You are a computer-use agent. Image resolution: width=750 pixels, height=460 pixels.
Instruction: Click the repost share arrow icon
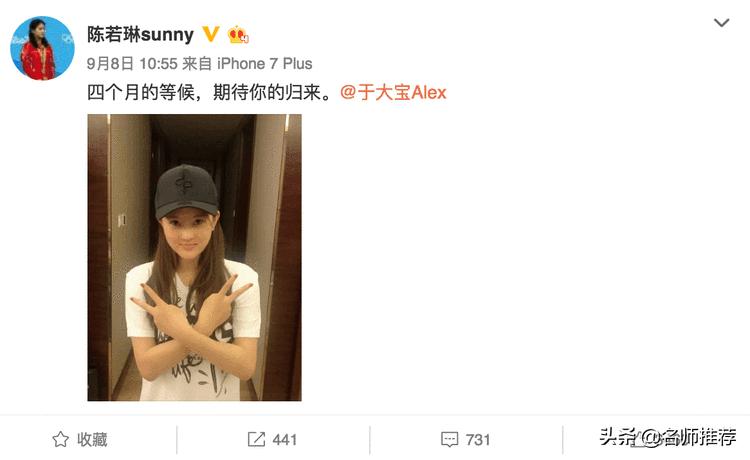(x=256, y=439)
